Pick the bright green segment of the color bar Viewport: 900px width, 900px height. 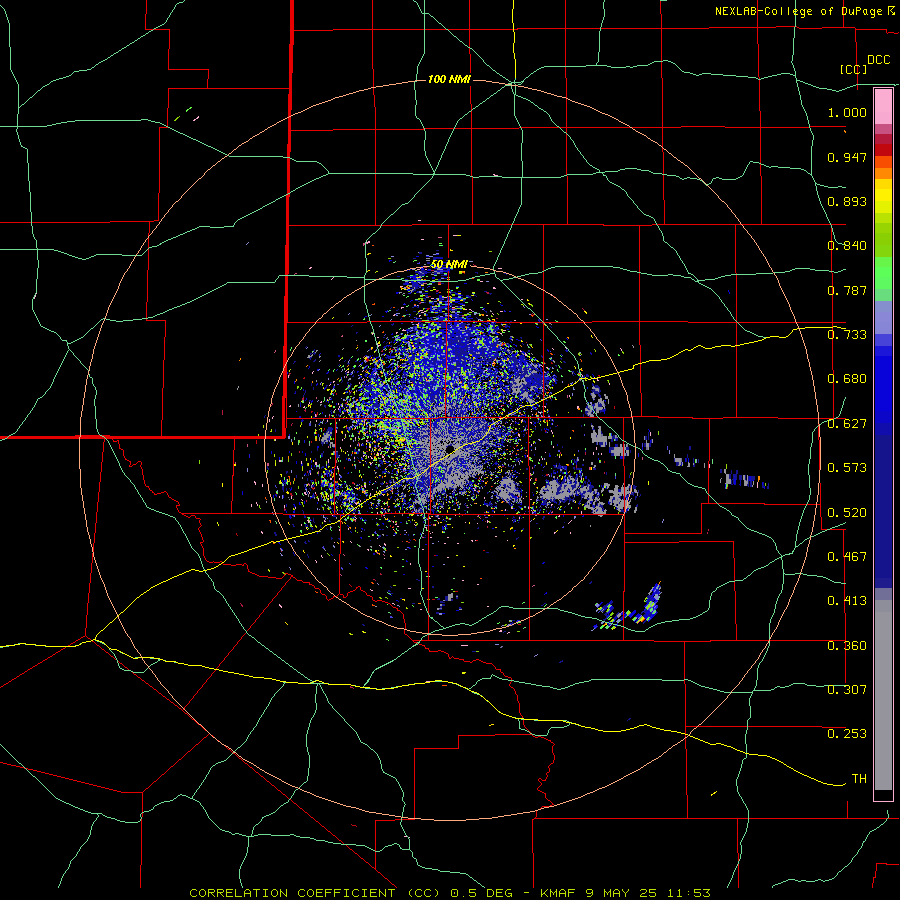(x=883, y=273)
